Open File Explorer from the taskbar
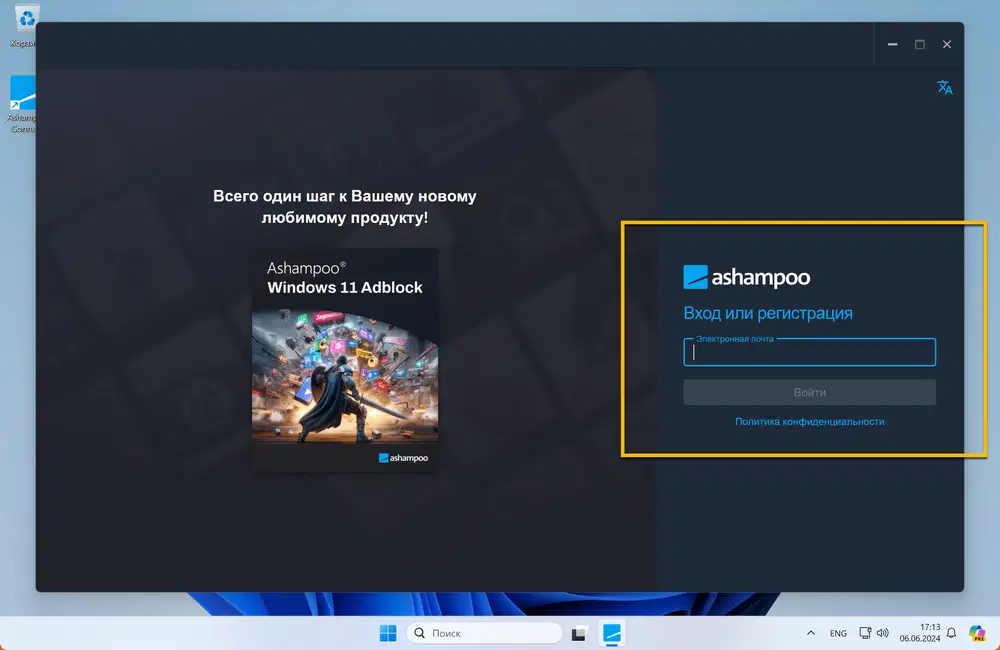 (x=578, y=632)
